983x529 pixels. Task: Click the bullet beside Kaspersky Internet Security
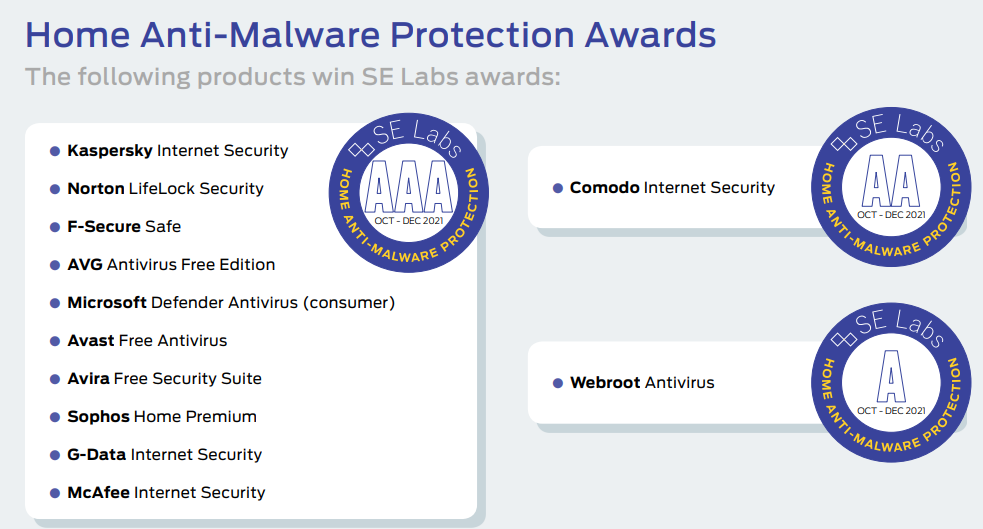(55, 151)
